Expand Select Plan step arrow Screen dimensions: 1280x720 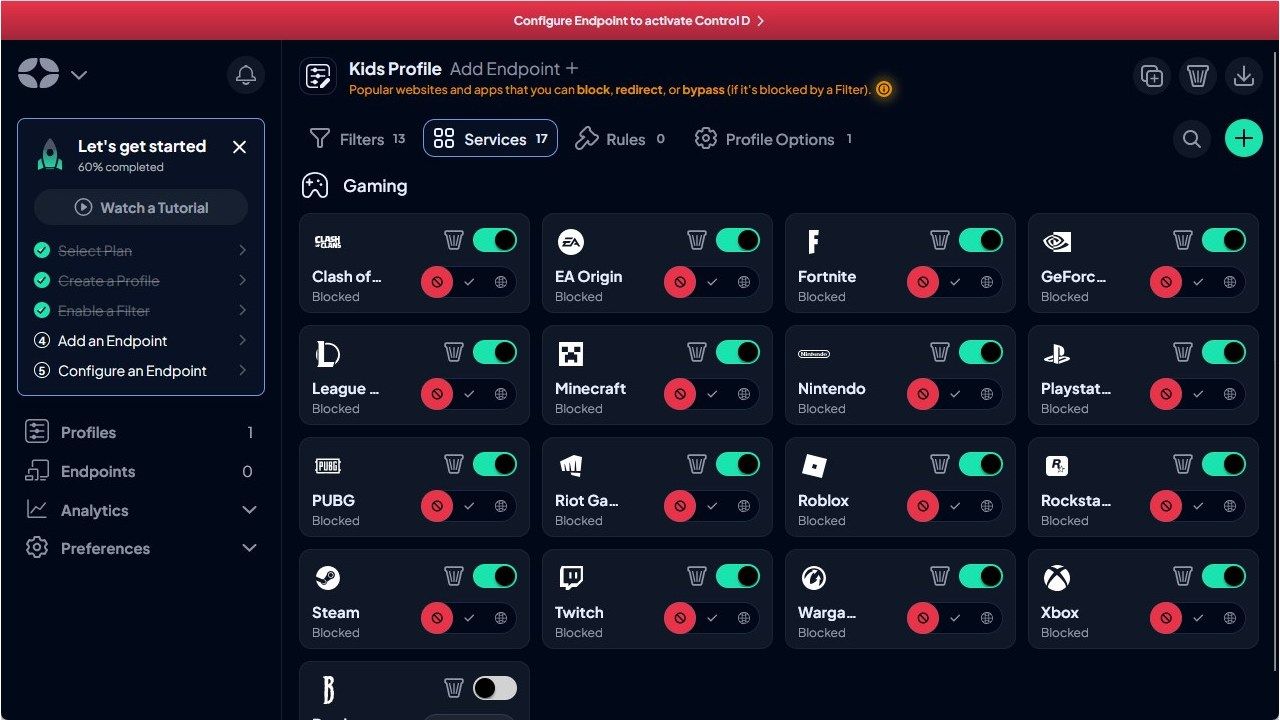(243, 251)
